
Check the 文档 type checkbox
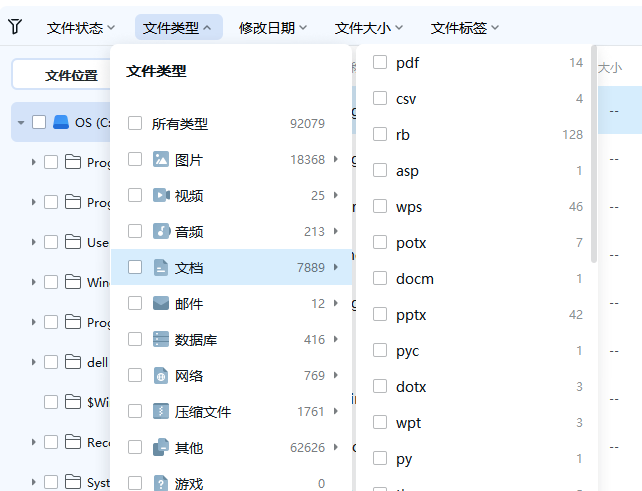click(x=135, y=267)
